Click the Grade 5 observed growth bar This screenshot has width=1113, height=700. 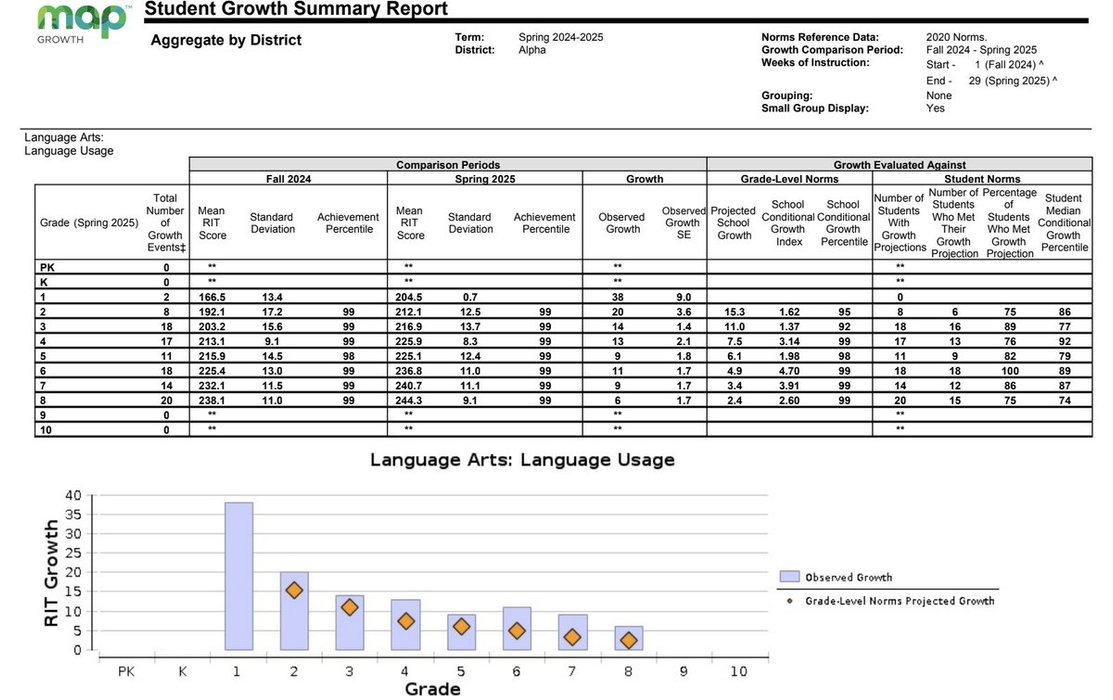click(x=461, y=633)
